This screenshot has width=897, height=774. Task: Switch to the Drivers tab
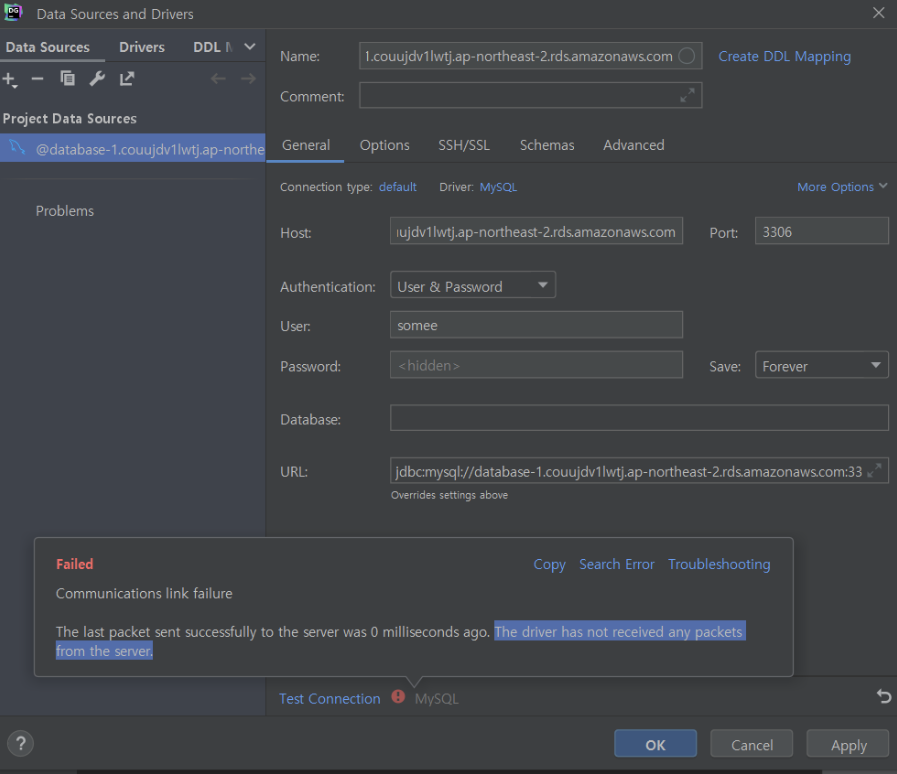coord(142,47)
